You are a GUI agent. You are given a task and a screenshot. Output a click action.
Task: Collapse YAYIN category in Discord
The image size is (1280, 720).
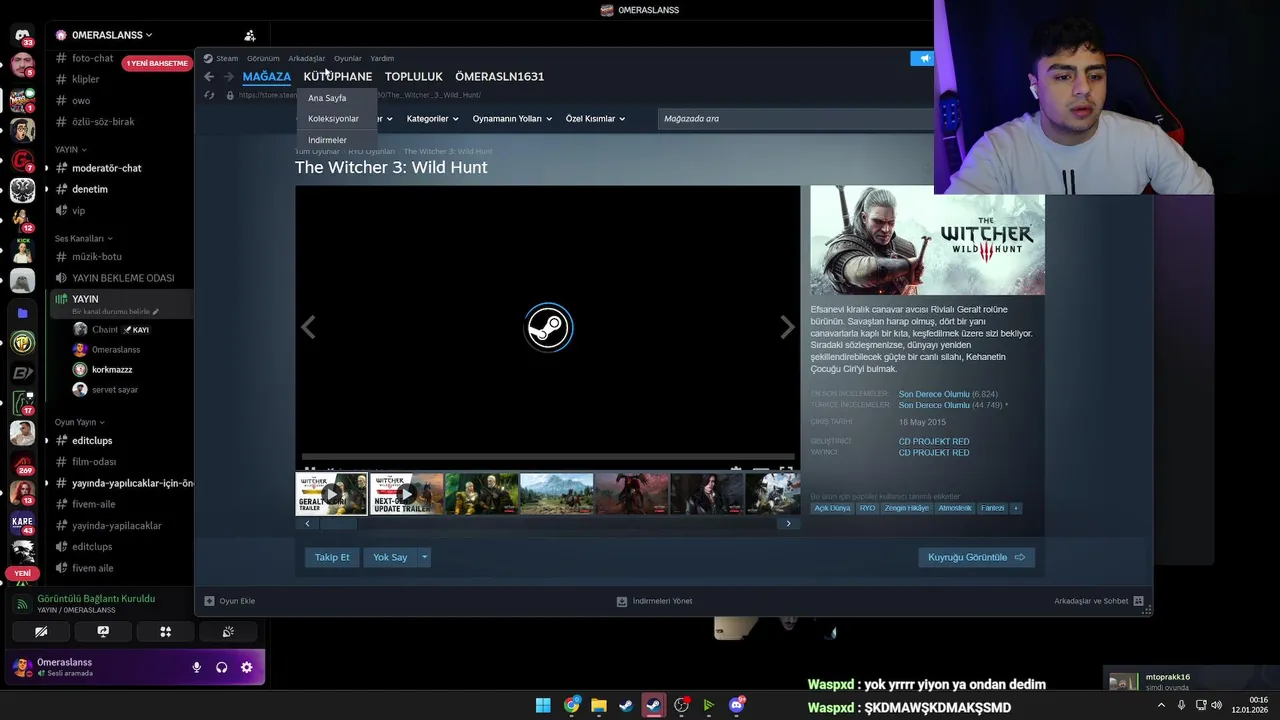[70, 149]
